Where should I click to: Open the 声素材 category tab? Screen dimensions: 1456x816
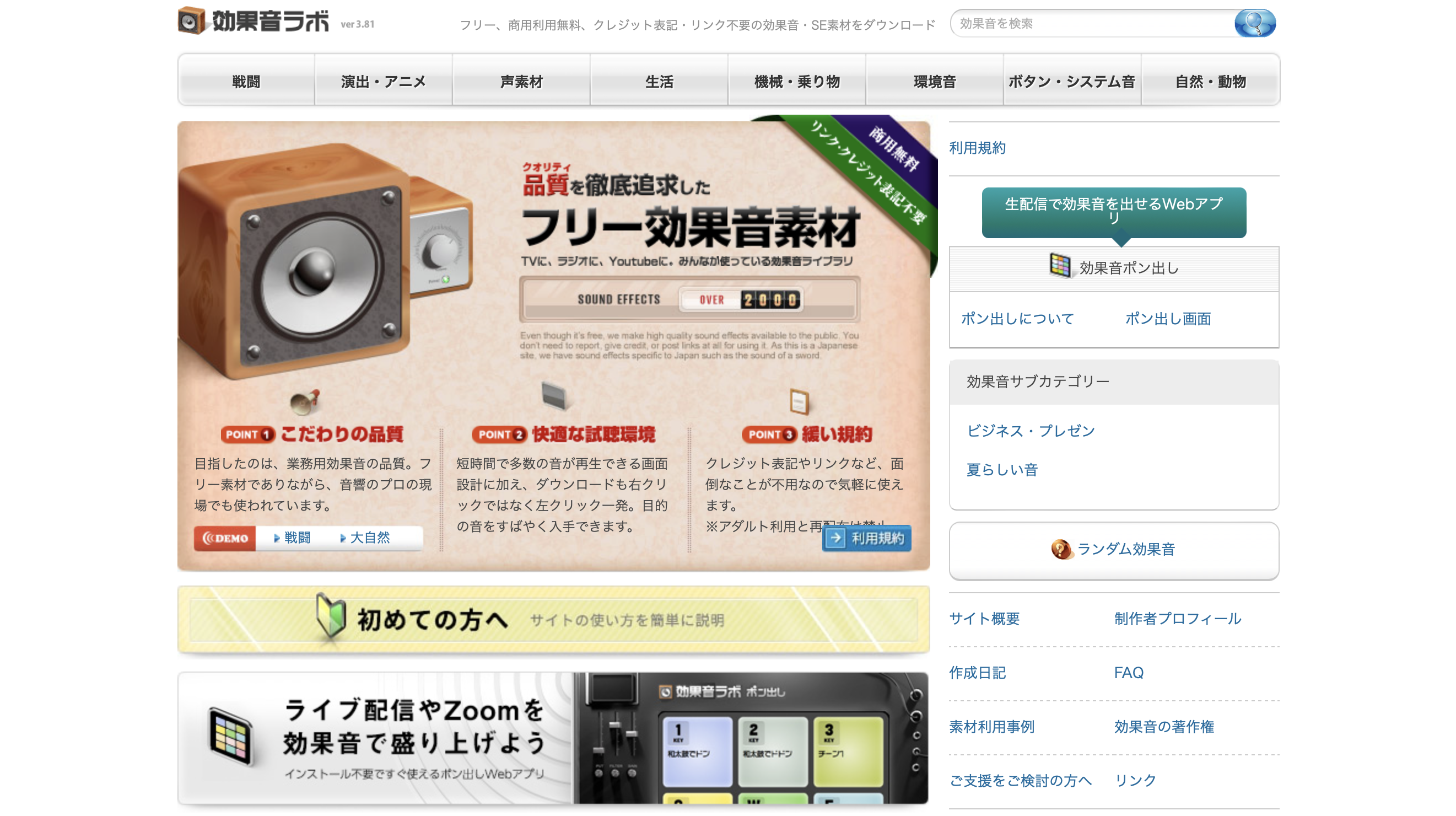pyautogui.click(x=521, y=81)
